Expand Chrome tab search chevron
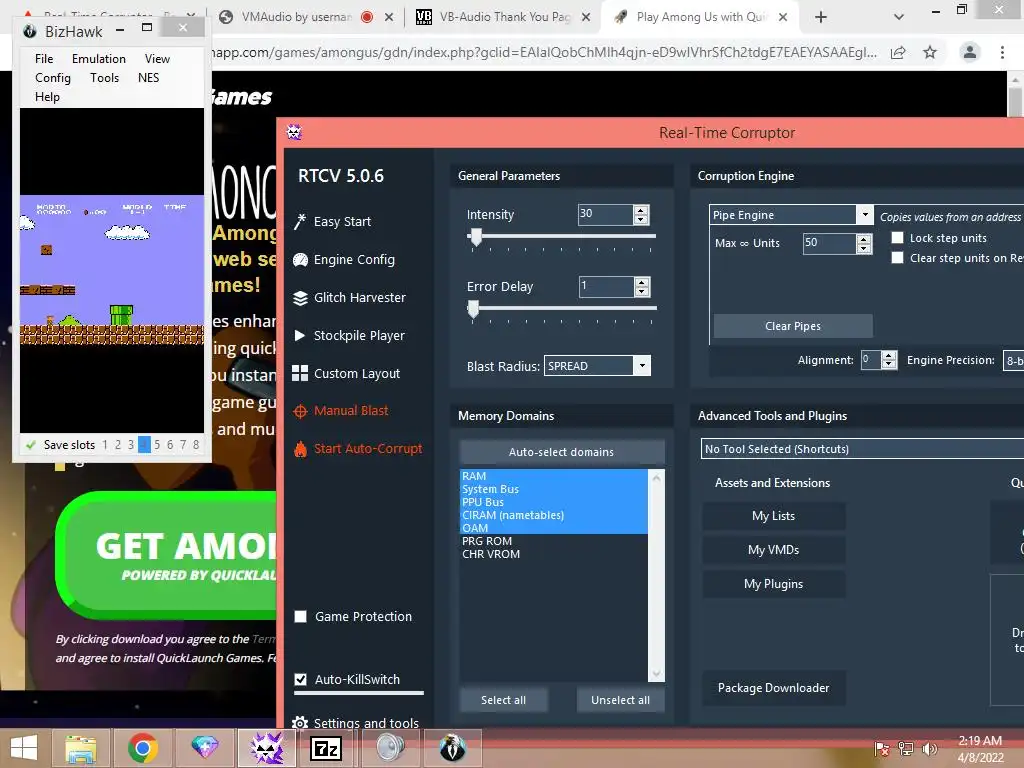 pos(899,17)
